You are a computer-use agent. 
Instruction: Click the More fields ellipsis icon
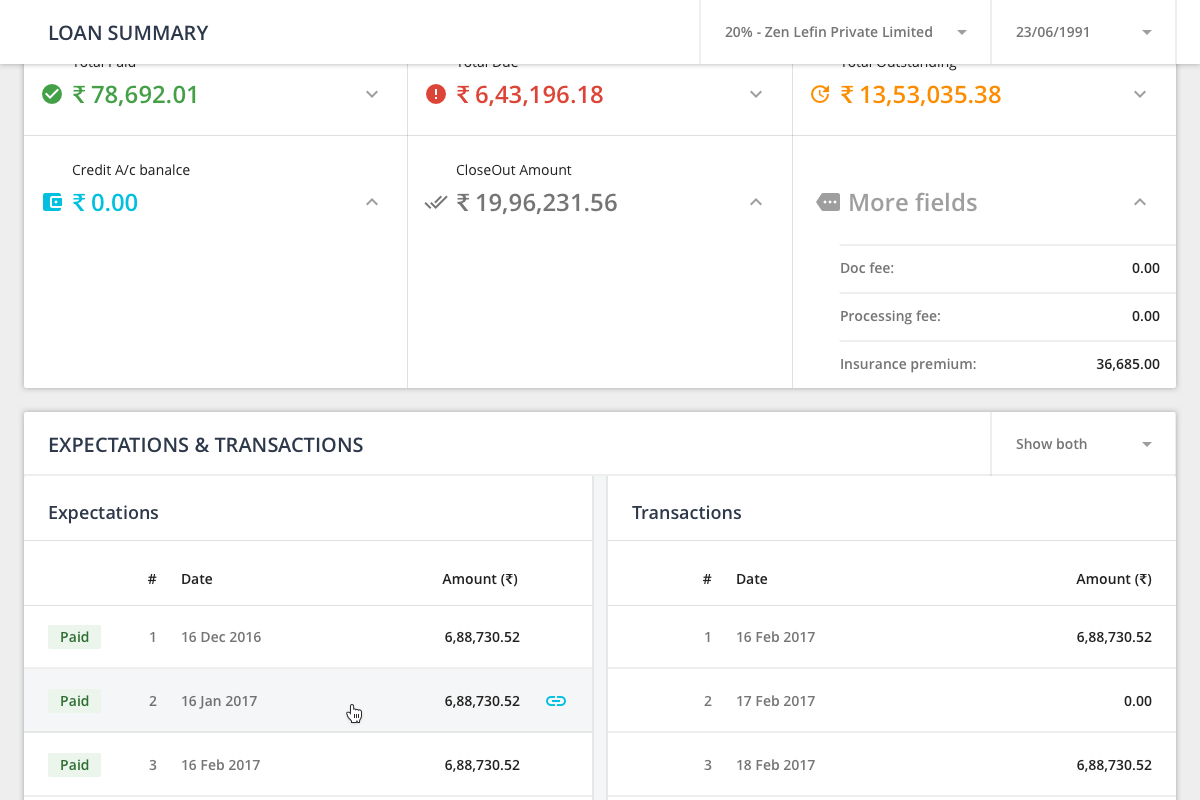click(x=827, y=202)
